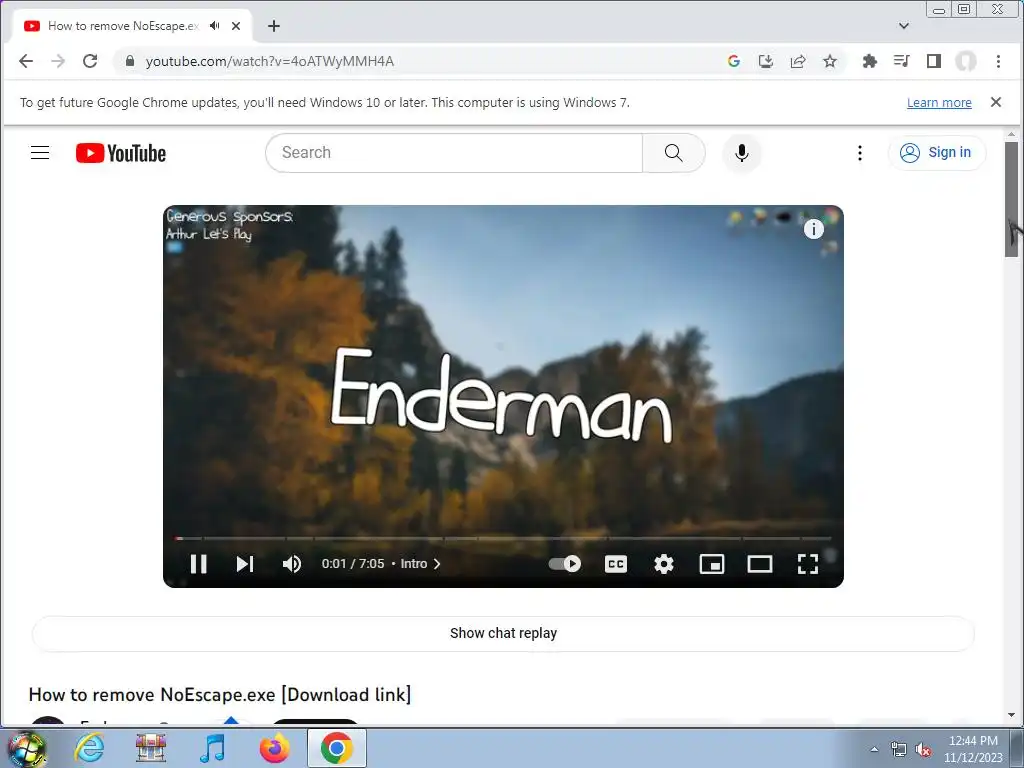Click the scrollbar down arrow

click(1011, 714)
